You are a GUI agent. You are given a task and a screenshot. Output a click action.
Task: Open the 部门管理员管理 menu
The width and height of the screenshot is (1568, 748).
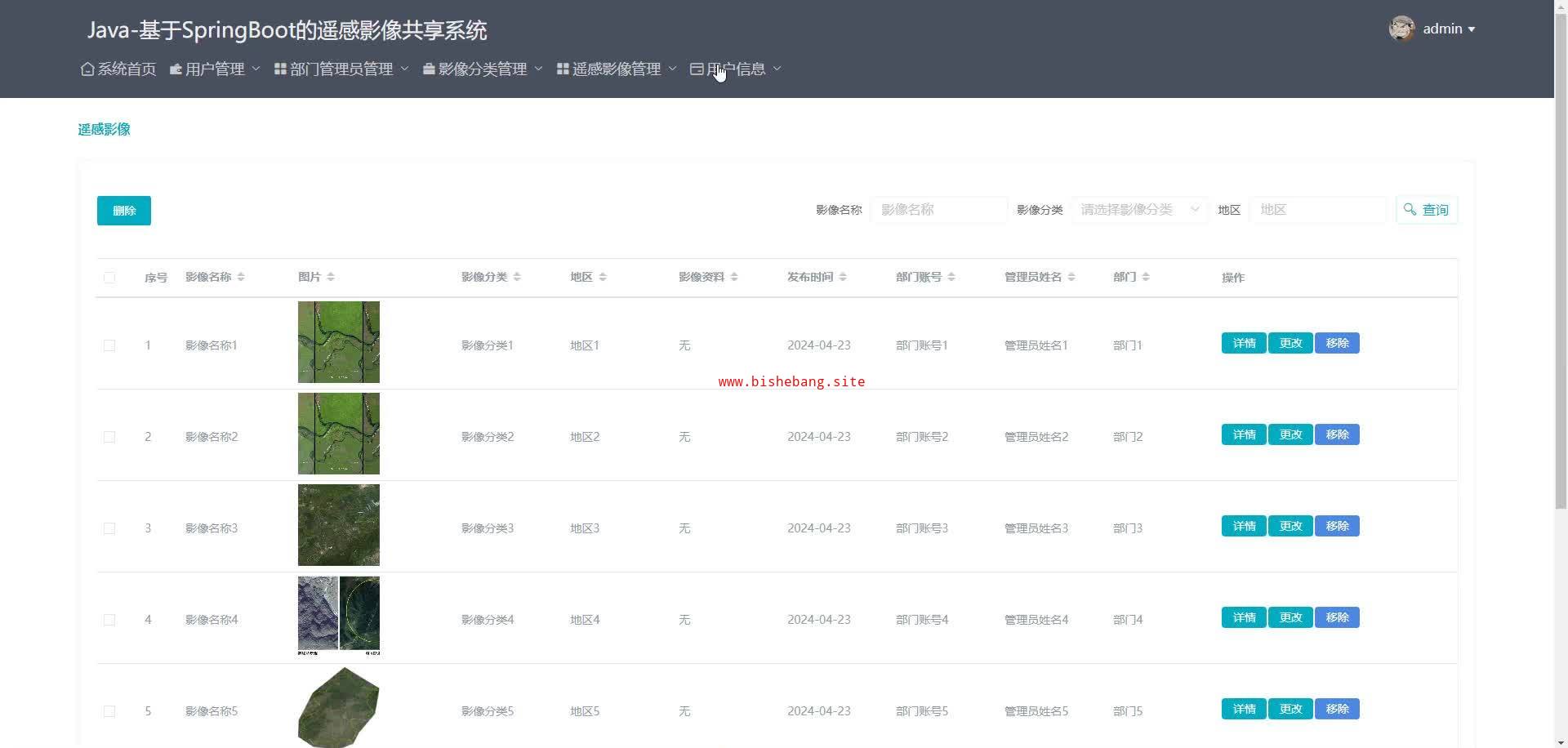click(x=341, y=69)
